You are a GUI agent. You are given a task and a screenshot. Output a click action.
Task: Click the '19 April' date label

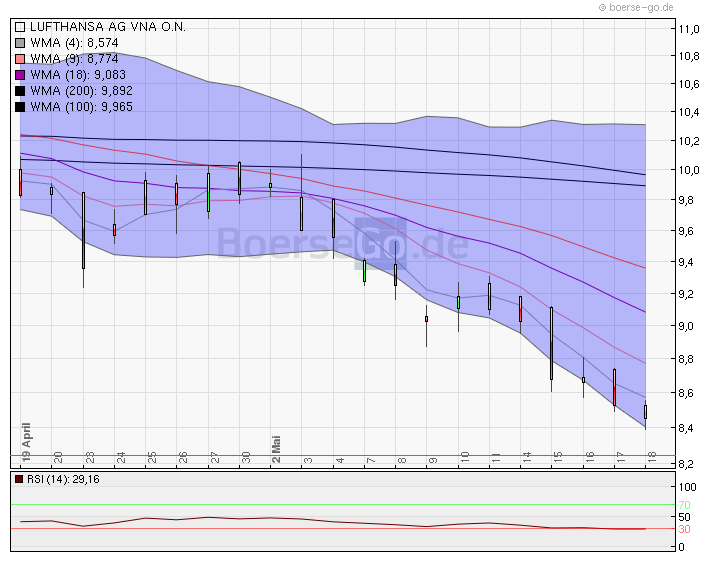26,442
